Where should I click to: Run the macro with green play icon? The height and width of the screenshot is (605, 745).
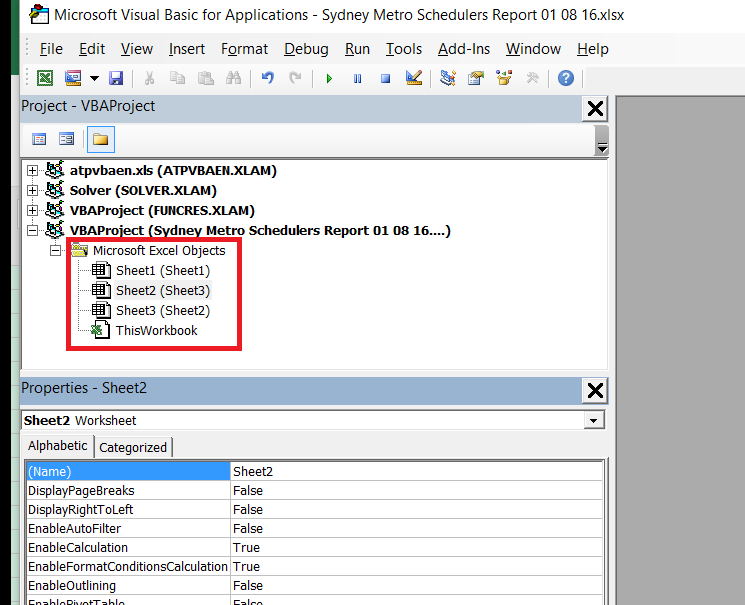click(x=329, y=78)
